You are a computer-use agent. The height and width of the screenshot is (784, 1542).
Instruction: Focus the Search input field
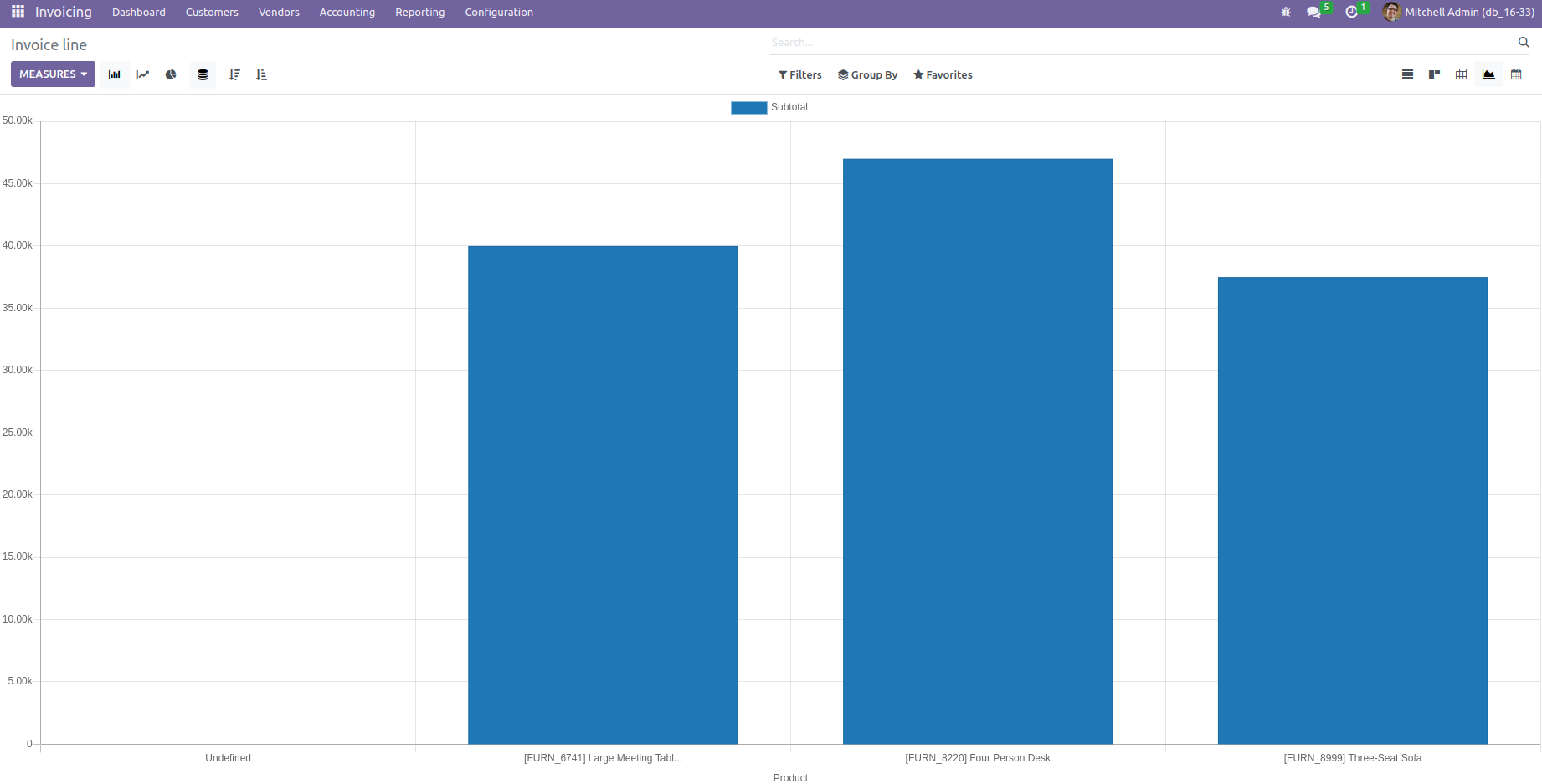1143,42
